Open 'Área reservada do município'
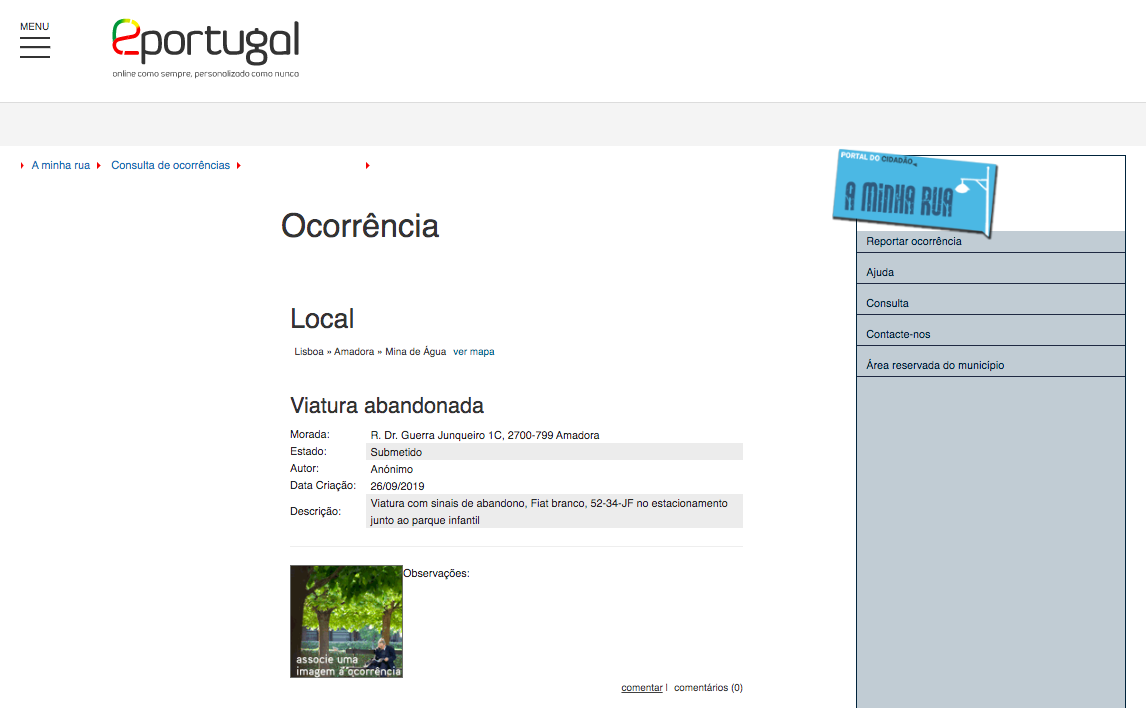The width and height of the screenshot is (1146, 708). [935, 365]
